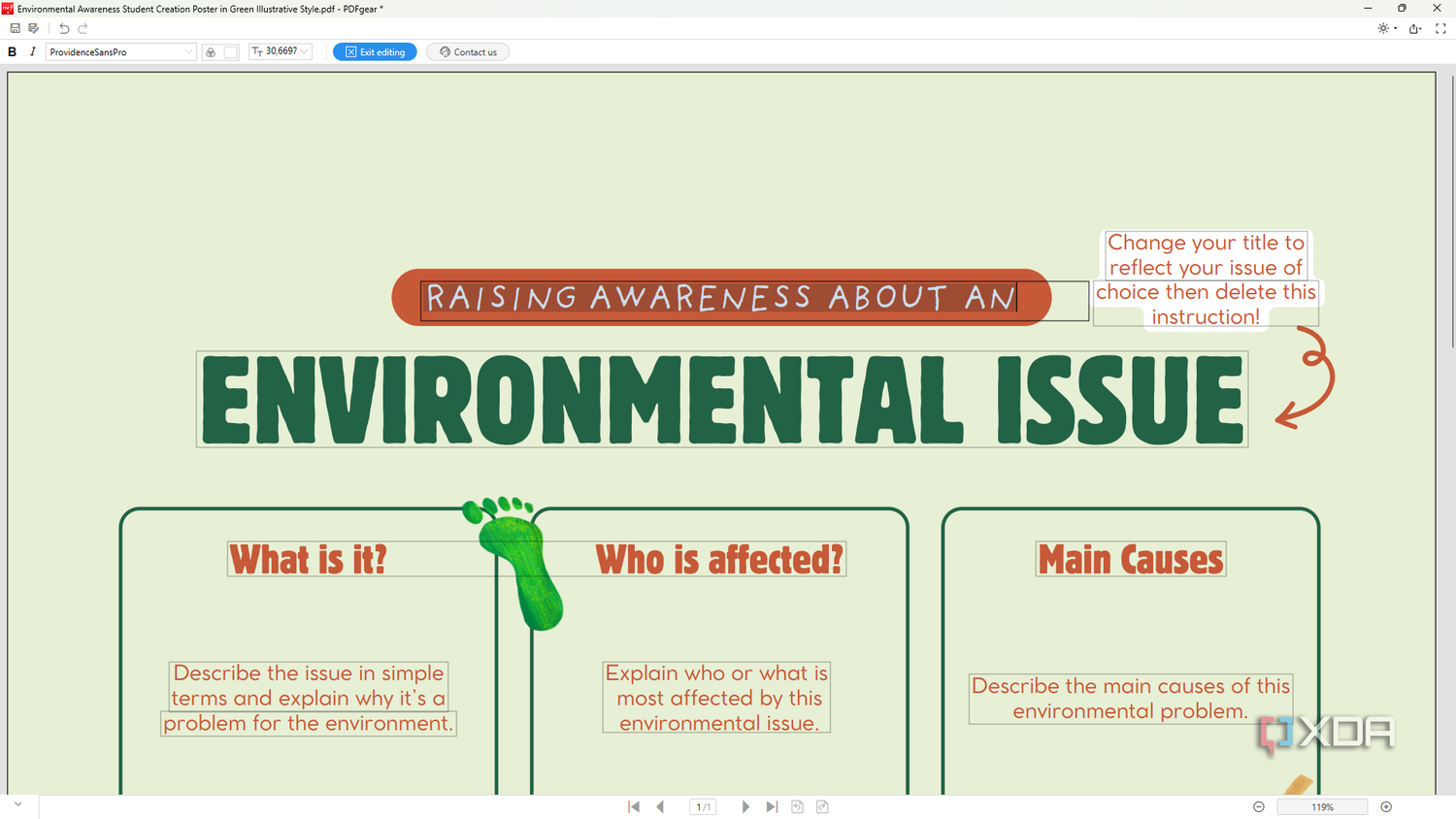Click the 'Describe the main causes' paragraph
This screenshot has width=1456, height=819.
[1131, 699]
